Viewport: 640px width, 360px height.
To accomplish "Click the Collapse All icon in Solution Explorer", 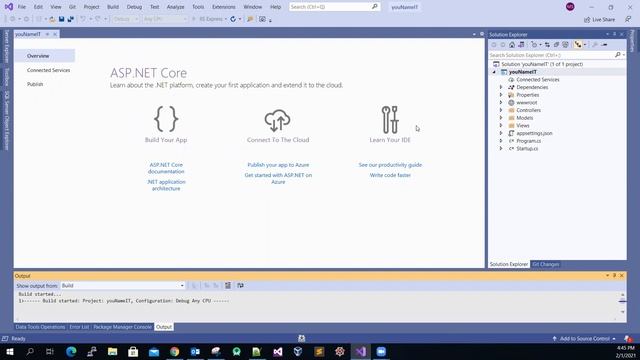I will pos(556,44).
